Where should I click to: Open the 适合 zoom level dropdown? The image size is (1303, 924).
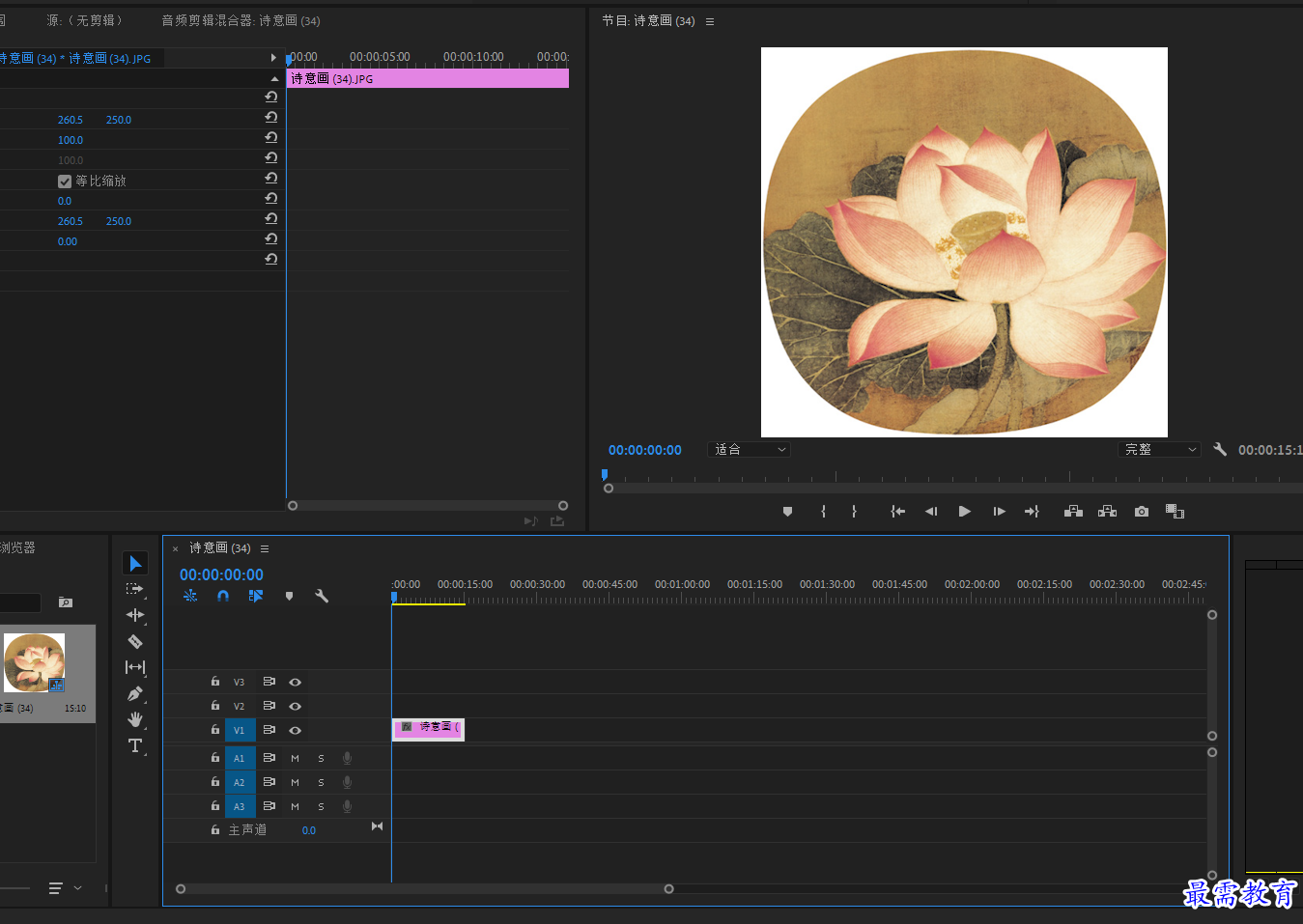coord(750,450)
